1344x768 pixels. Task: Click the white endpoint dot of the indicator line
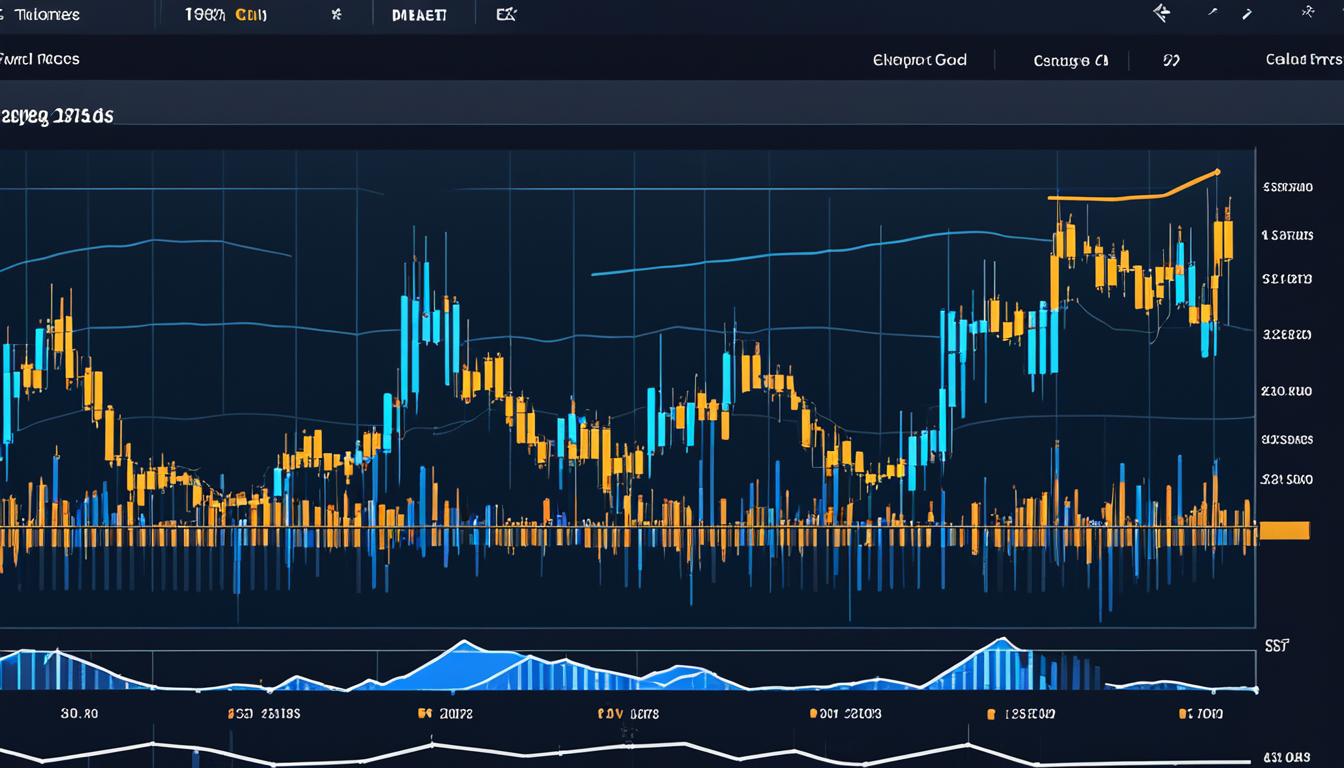pyautogui.click(x=1256, y=689)
